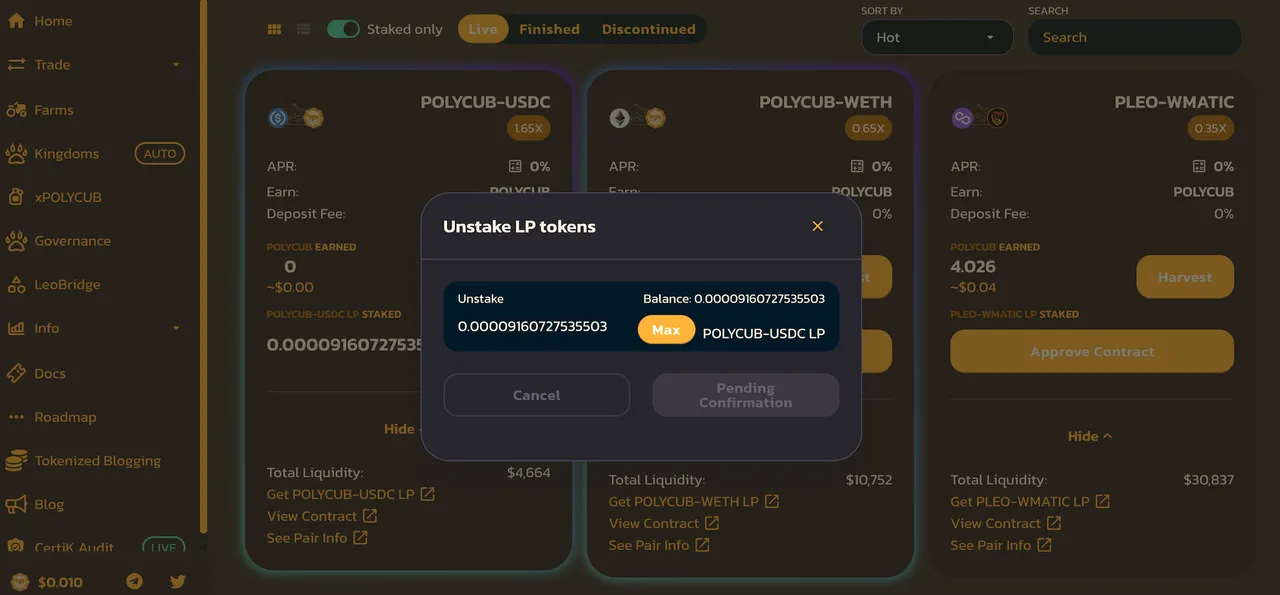Screen dimensions: 1280x595
Task: Expand the Trade submenu arrow
Action: (x=176, y=65)
